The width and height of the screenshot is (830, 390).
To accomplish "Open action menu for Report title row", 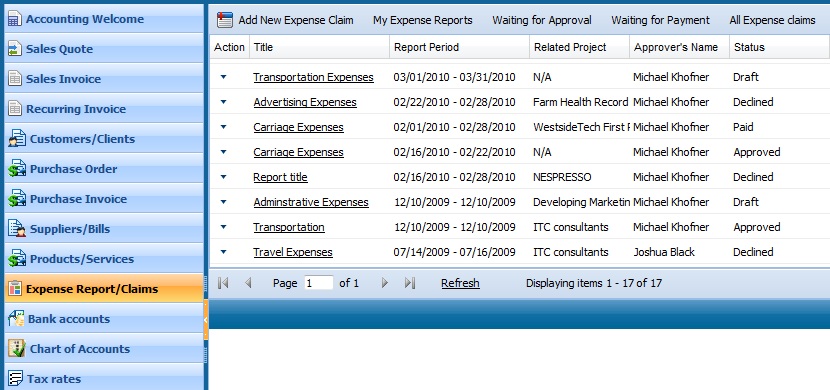I will click(223, 177).
